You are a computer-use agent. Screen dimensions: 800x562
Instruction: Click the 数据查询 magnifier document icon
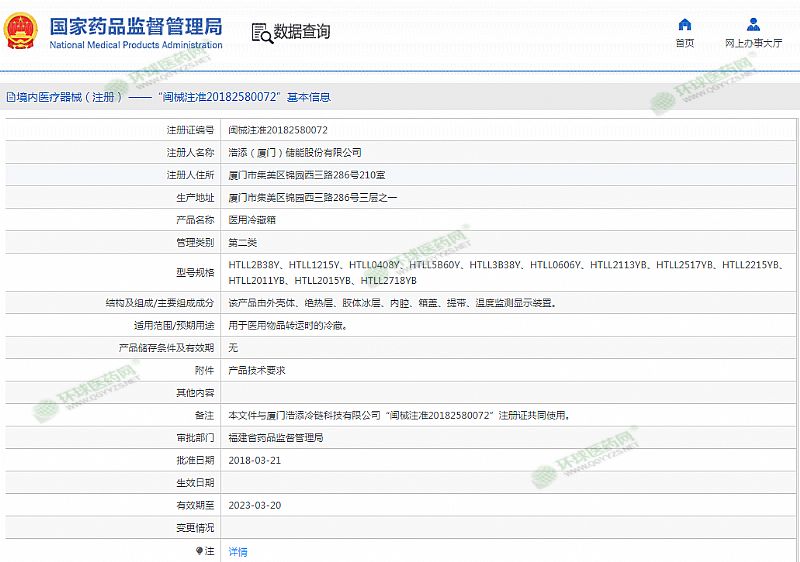[x=261, y=32]
